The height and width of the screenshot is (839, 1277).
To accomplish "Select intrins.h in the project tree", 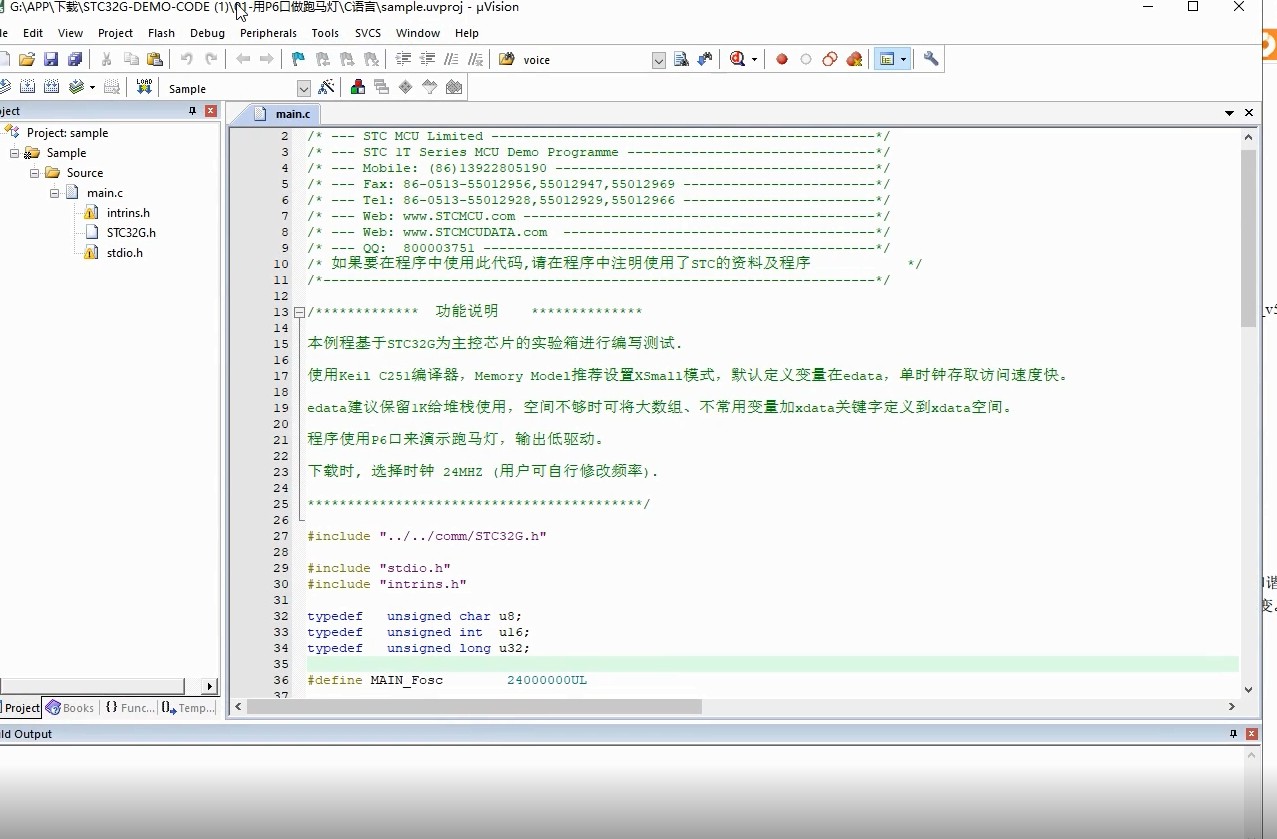I will click(x=128, y=213).
